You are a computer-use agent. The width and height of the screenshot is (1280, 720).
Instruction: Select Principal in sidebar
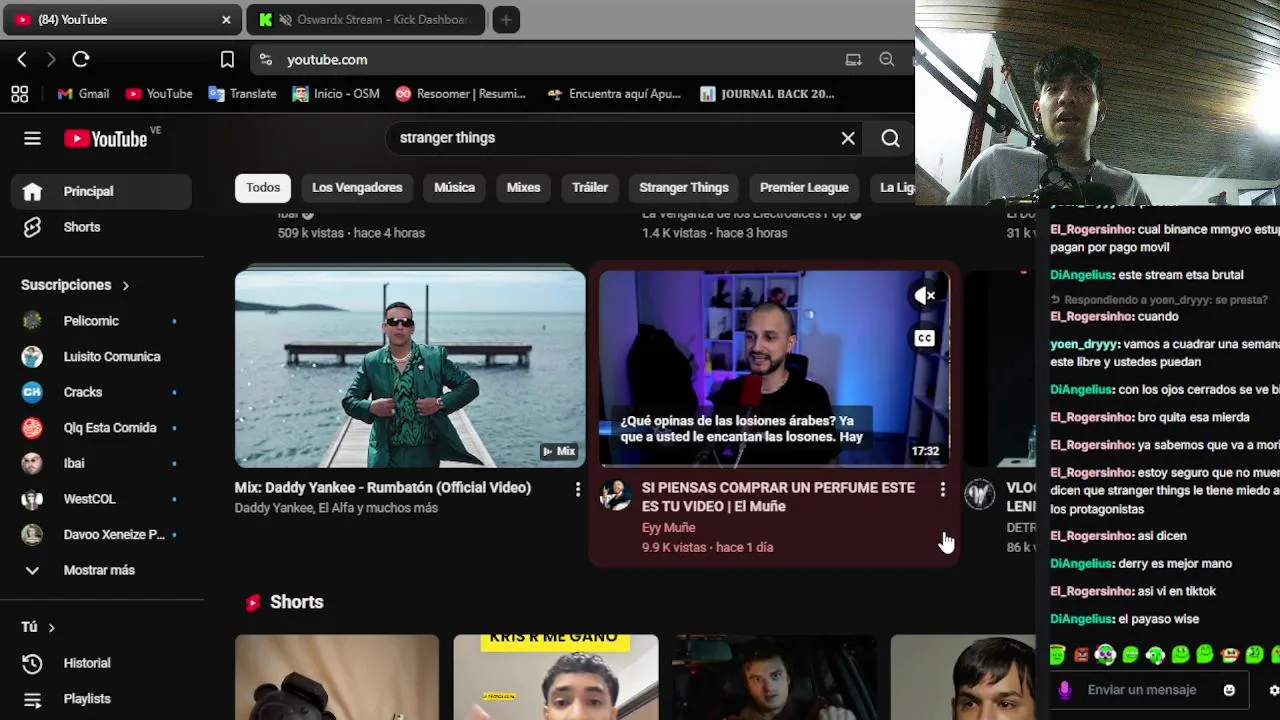(x=101, y=191)
